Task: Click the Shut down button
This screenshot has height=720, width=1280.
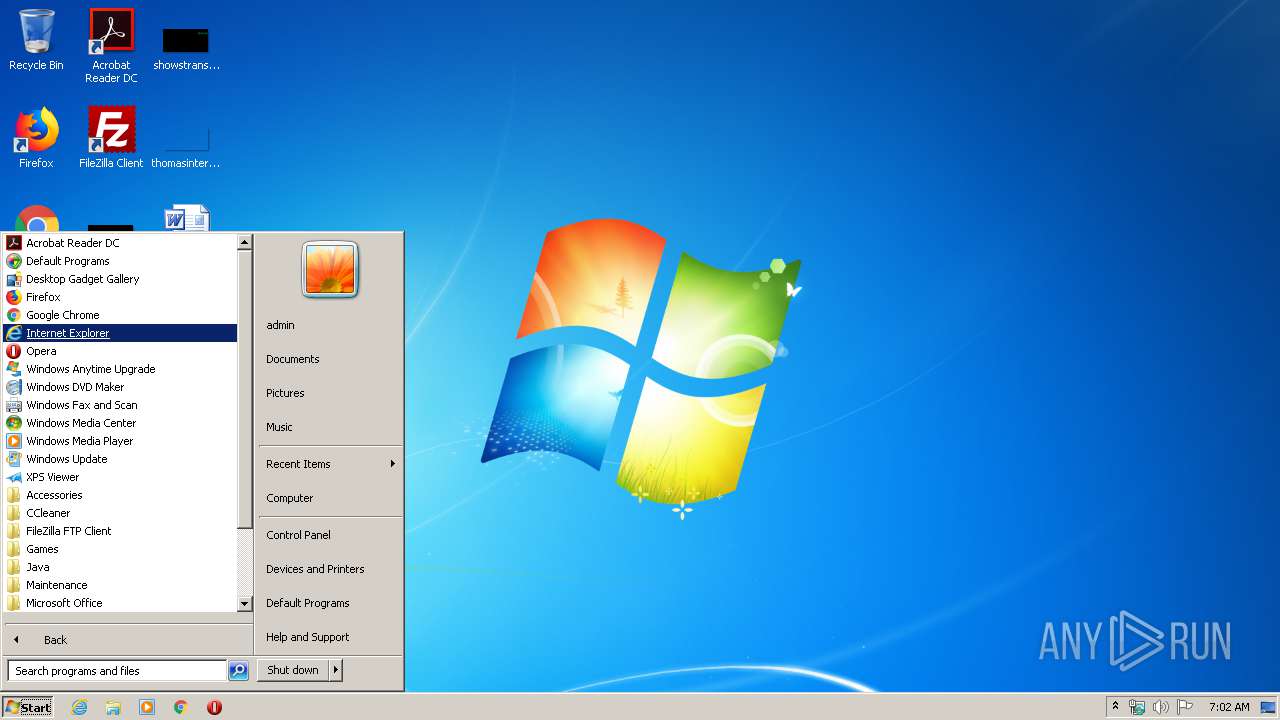Action: pos(293,670)
